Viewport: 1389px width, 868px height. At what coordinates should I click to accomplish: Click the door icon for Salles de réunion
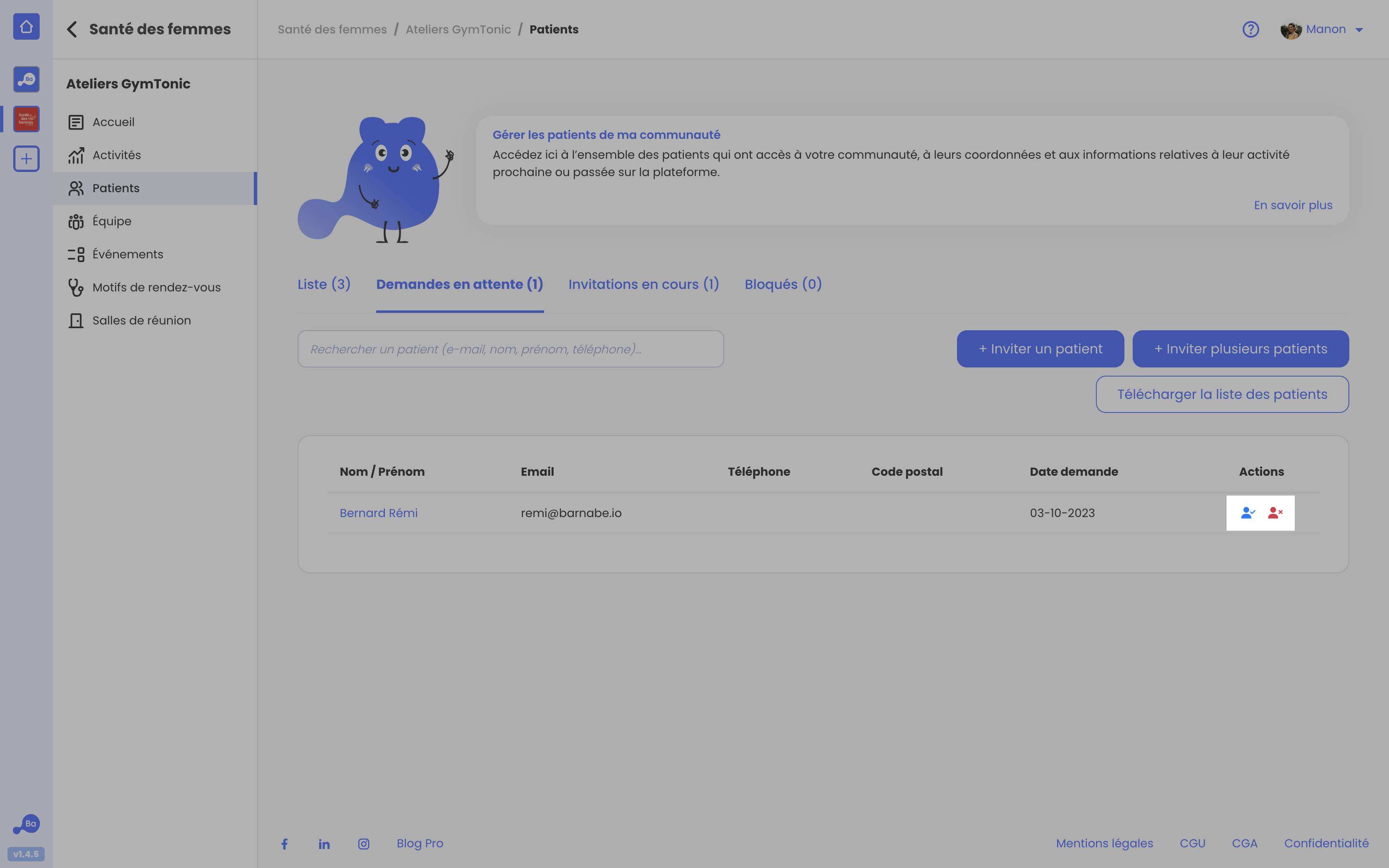(76, 320)
